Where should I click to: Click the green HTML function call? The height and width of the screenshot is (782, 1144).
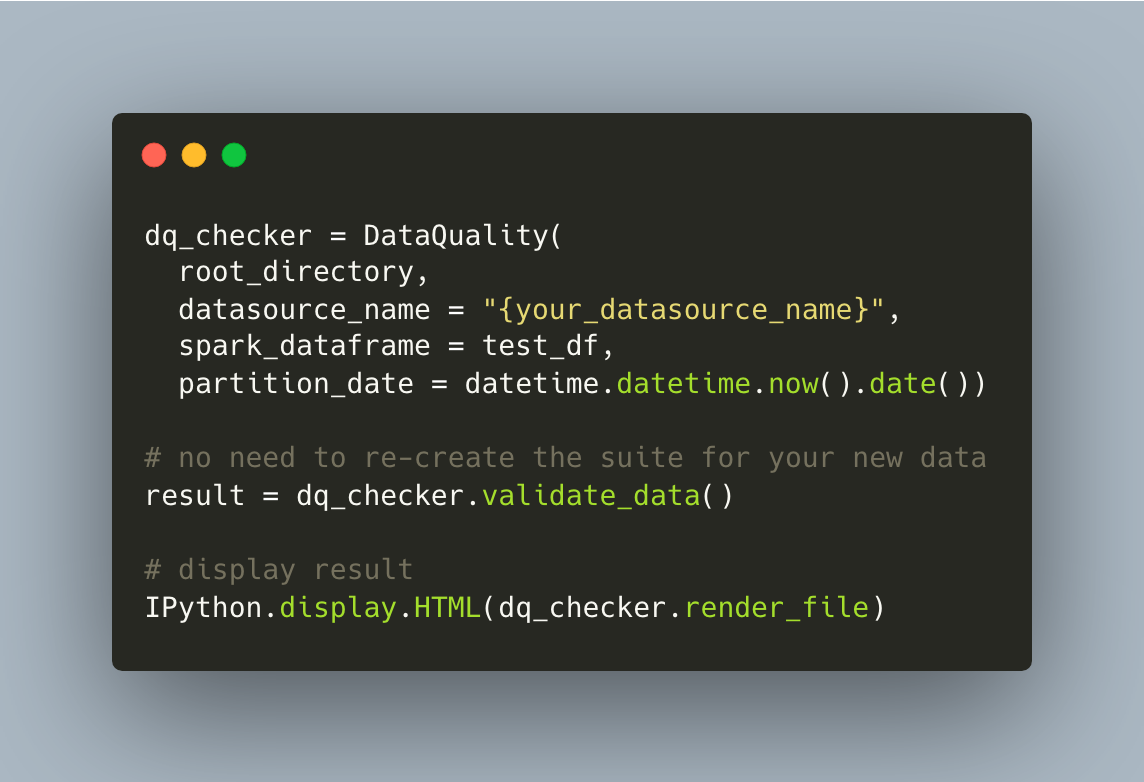[447, 608]
